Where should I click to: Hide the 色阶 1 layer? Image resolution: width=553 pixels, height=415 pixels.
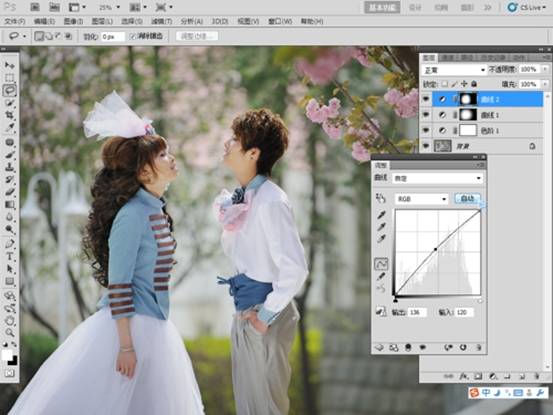pyautogui.click(x=426, y=130)
